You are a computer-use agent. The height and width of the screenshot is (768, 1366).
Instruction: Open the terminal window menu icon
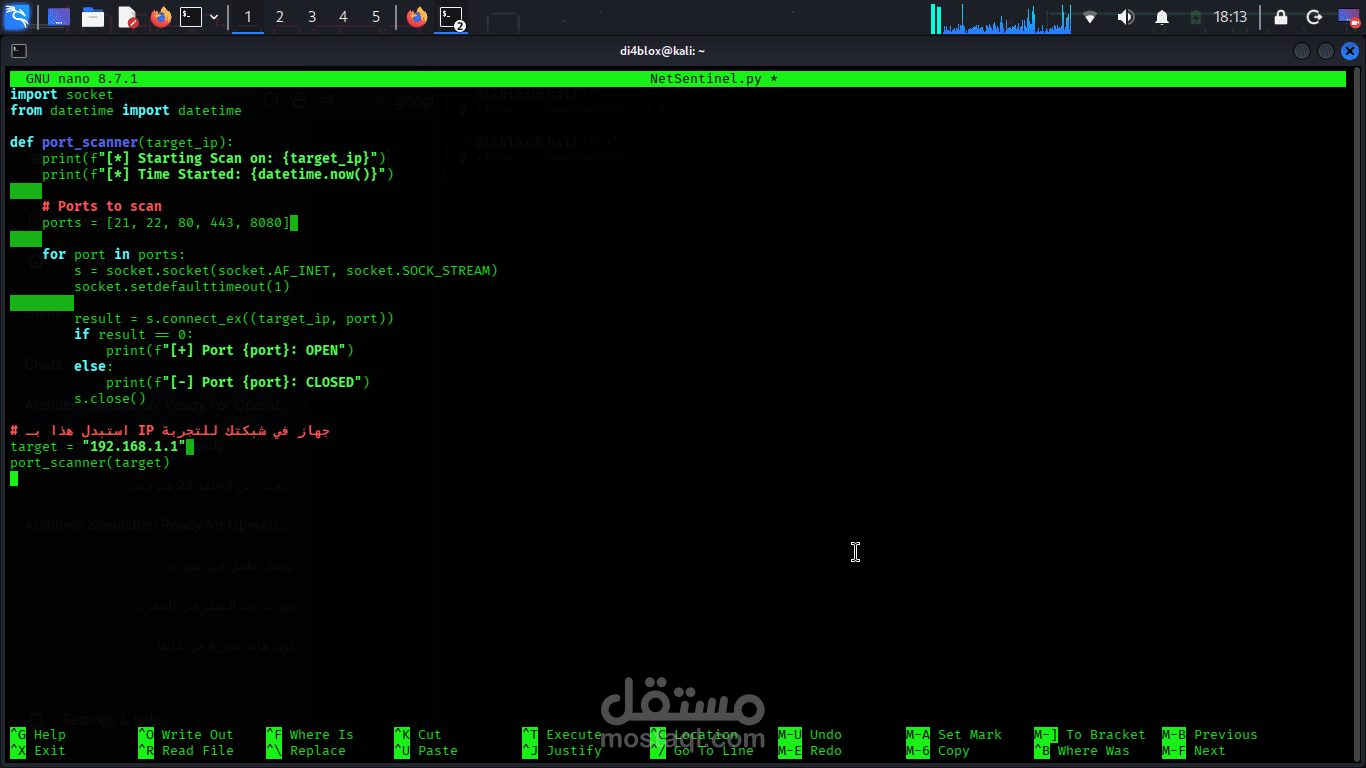coord(19,50)
